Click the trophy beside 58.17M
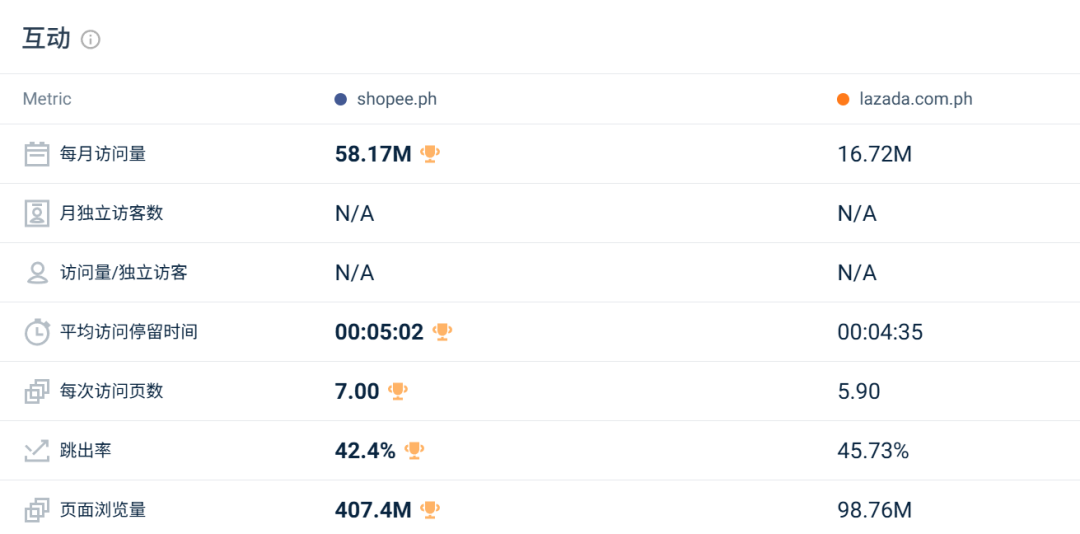The height and width of the screenshot is (534, 1080). pyautogui.click(x=430, y=154)
